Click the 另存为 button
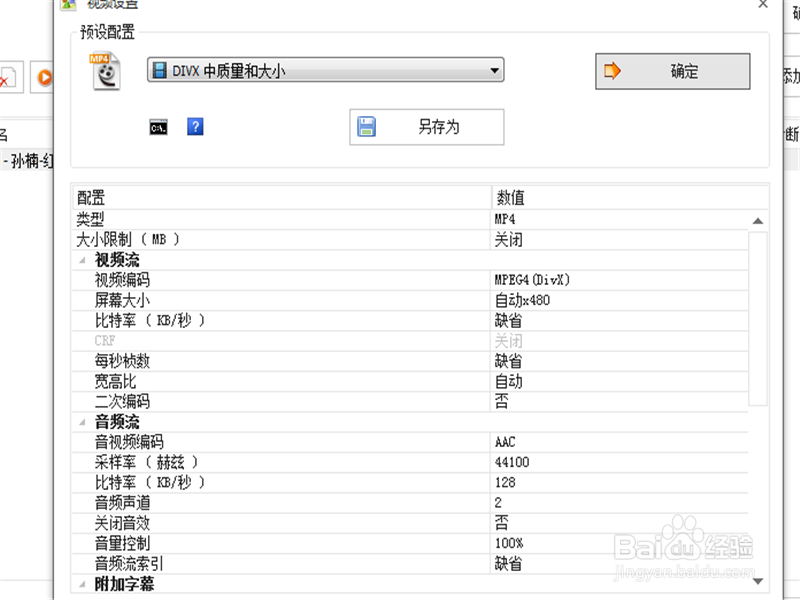 427,127
